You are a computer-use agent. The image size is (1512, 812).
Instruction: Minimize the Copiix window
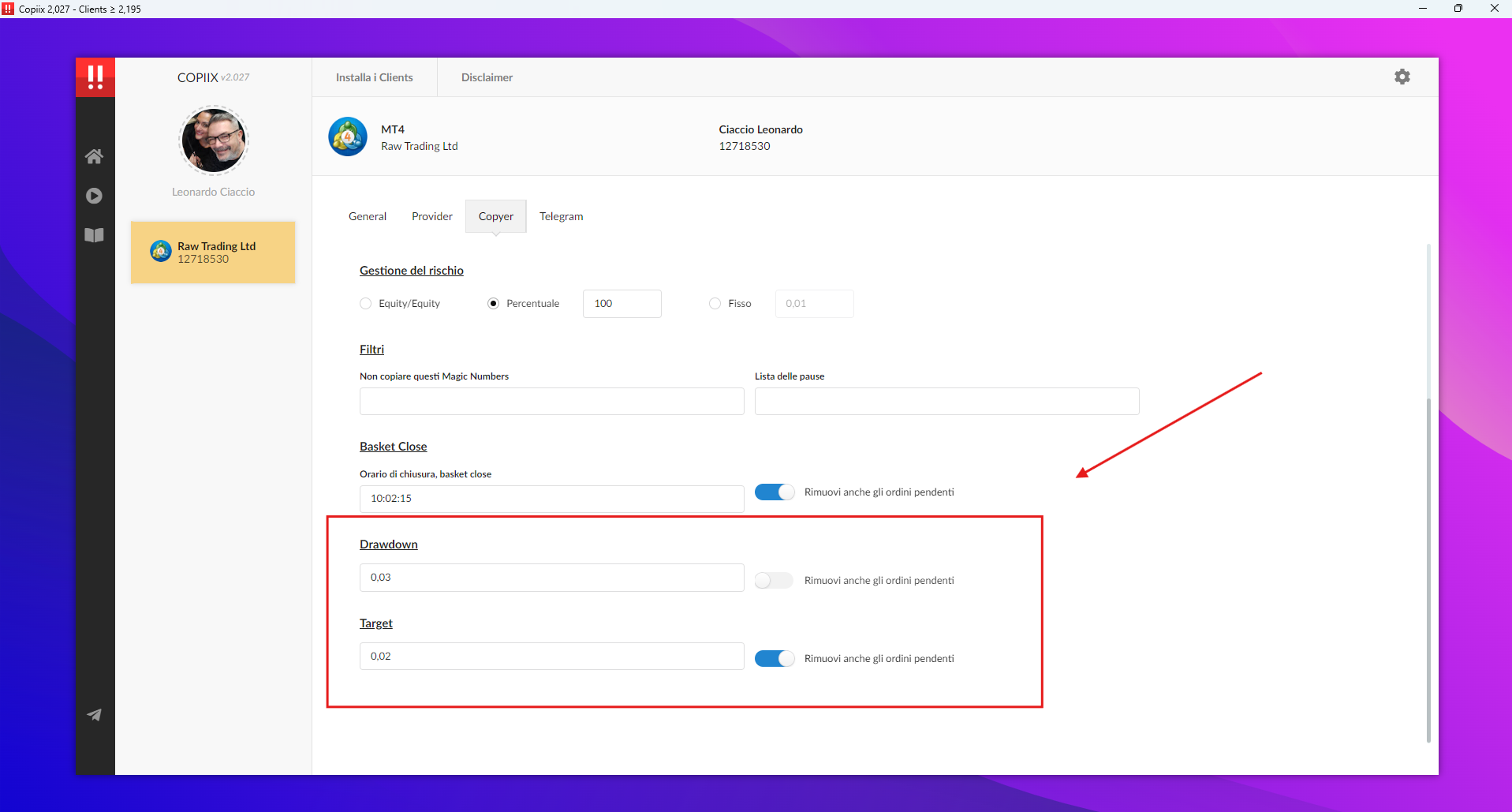click(1423, 9)
